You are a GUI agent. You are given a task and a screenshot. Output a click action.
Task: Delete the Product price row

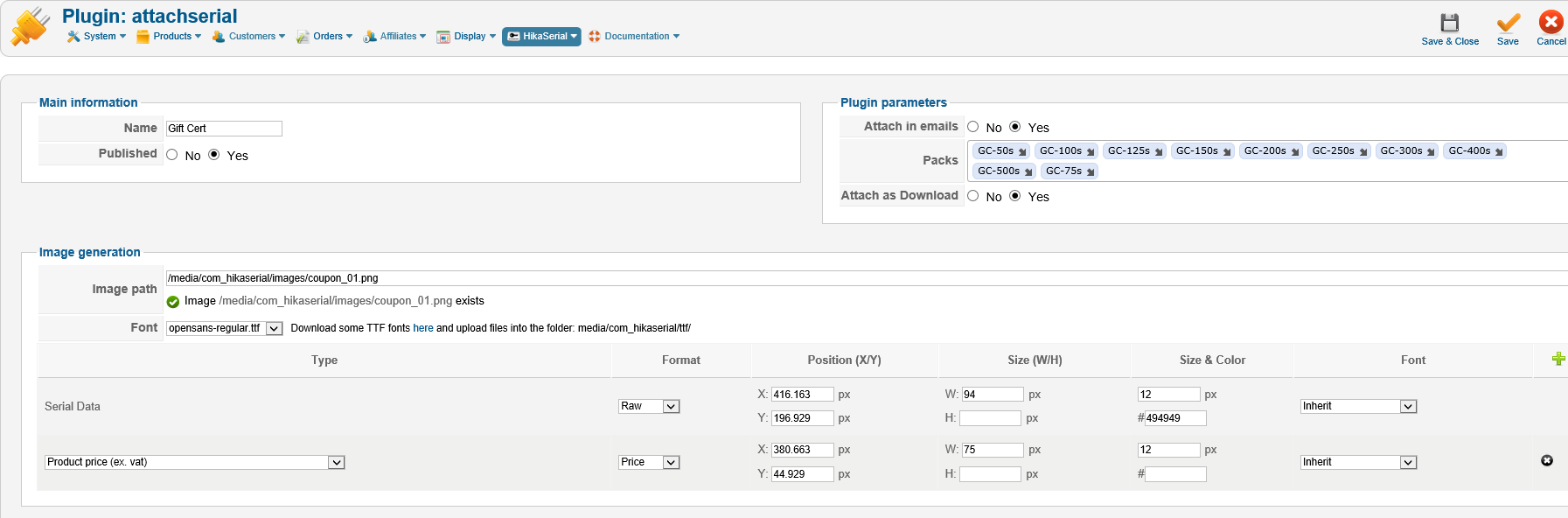point(1546,460)
